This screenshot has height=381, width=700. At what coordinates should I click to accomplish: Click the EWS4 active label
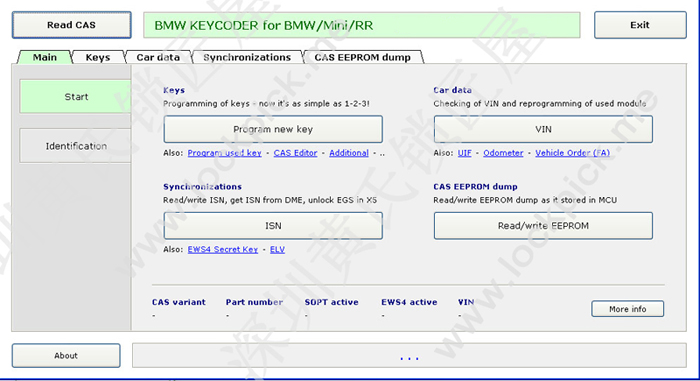tap(409, 302)
